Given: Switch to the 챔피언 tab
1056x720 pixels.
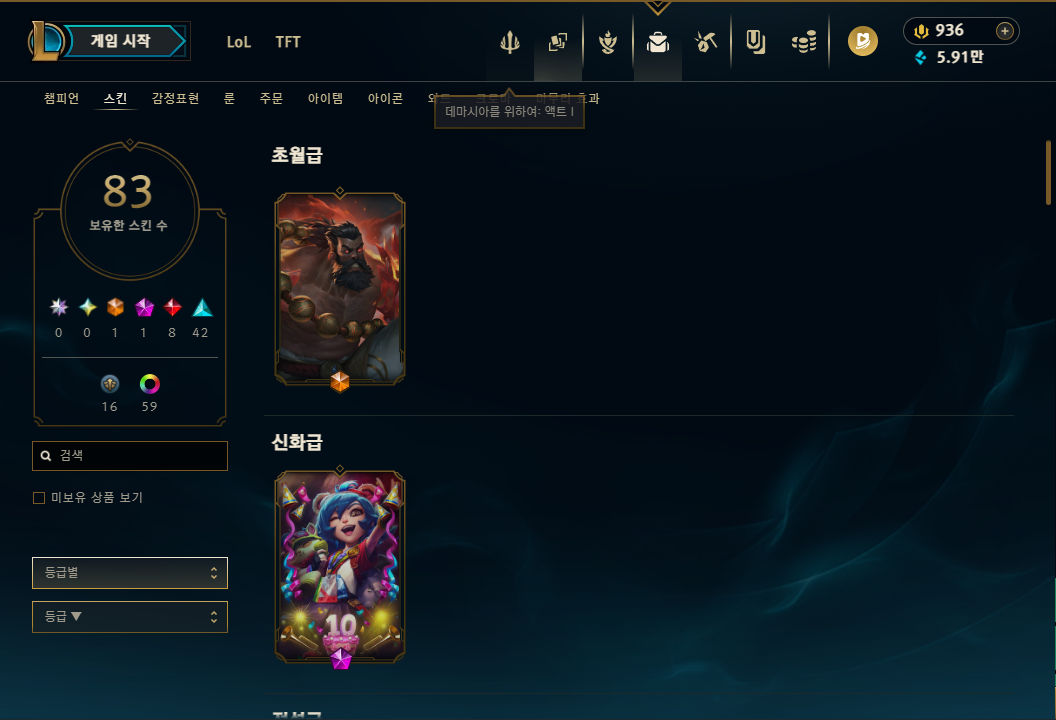Looking at the screenshot, I should [61, 98].
